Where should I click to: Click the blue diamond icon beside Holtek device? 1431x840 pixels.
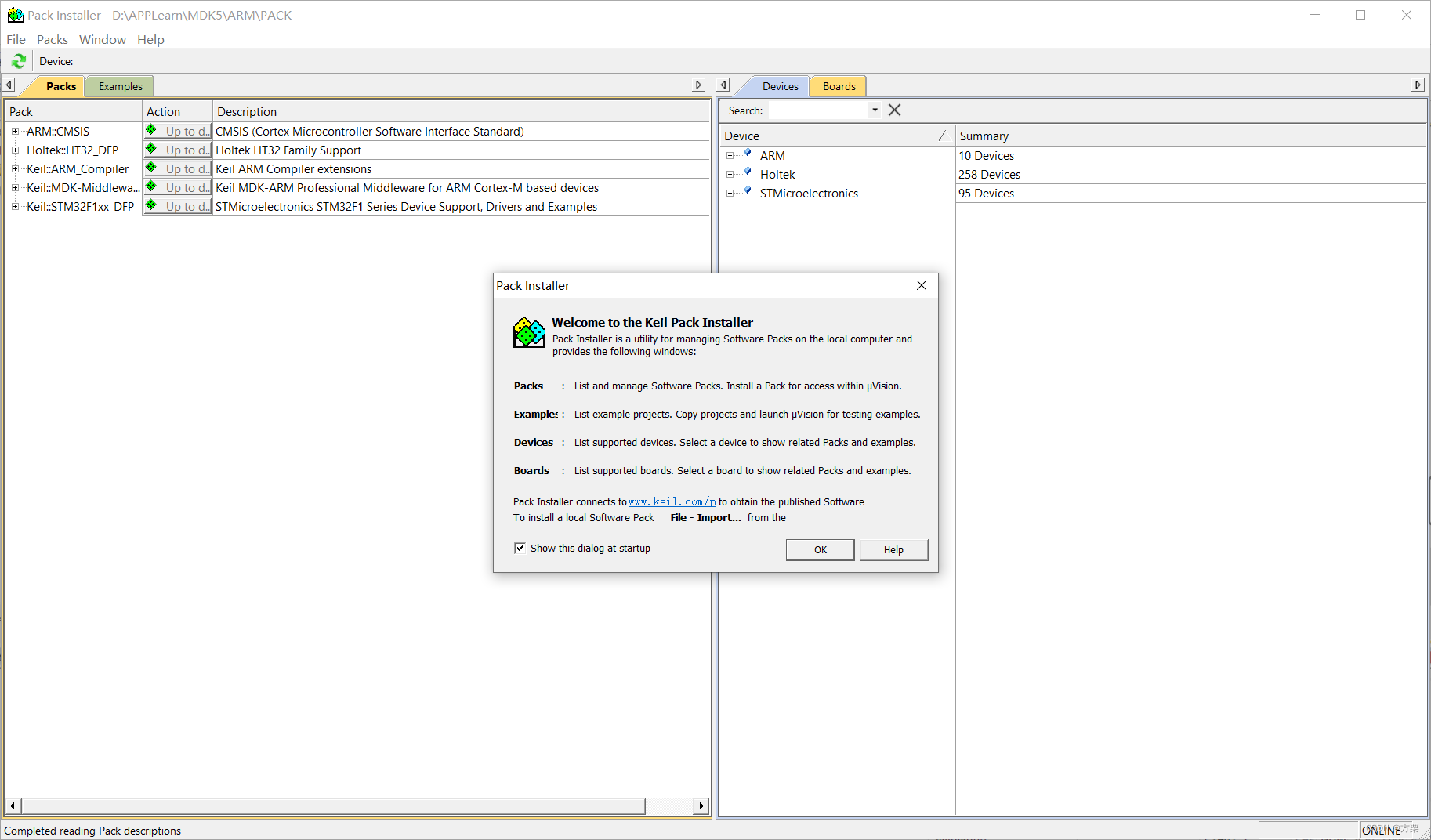point(748,172)
